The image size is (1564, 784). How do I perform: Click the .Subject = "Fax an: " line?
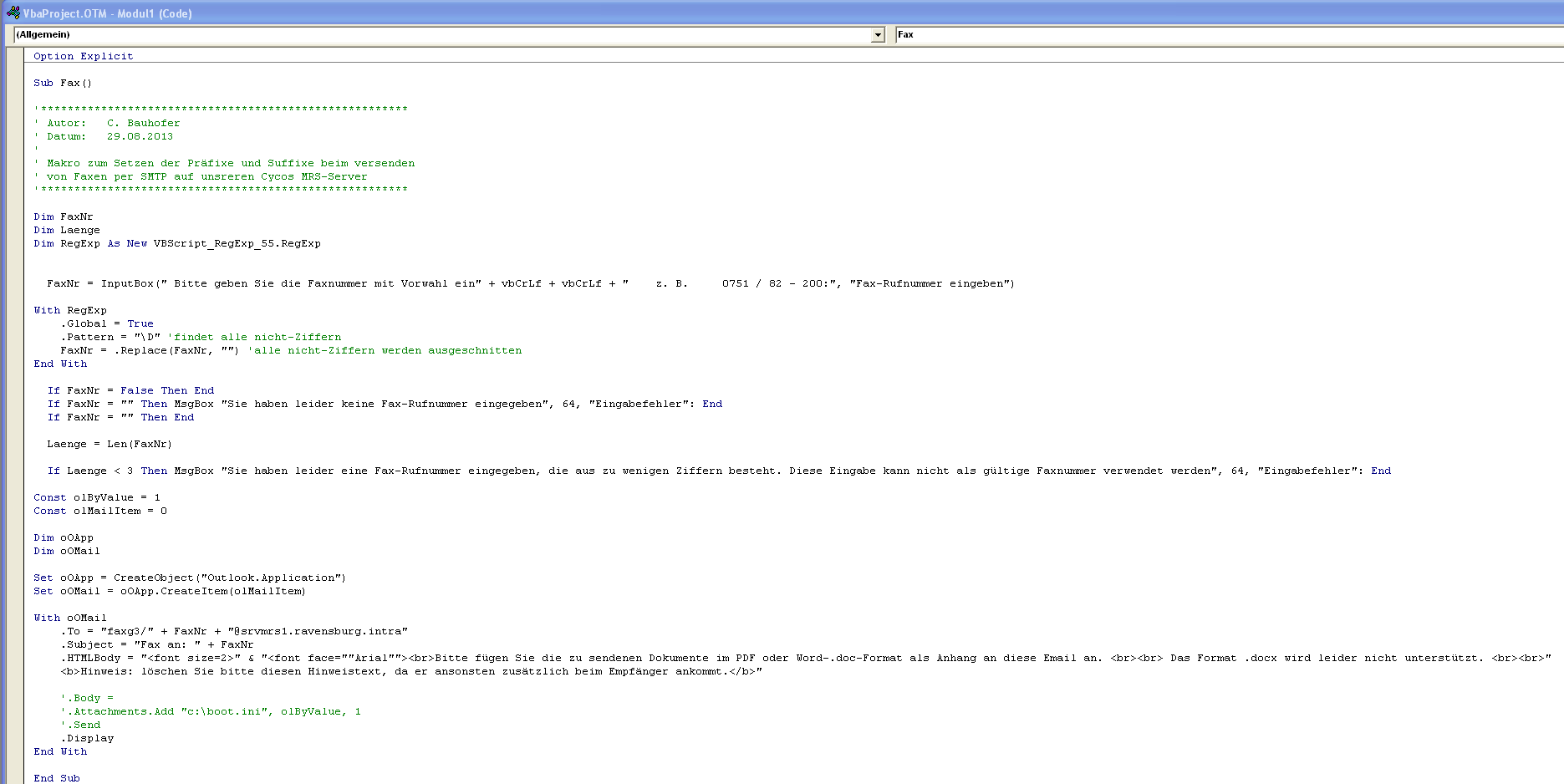point(156,645)
